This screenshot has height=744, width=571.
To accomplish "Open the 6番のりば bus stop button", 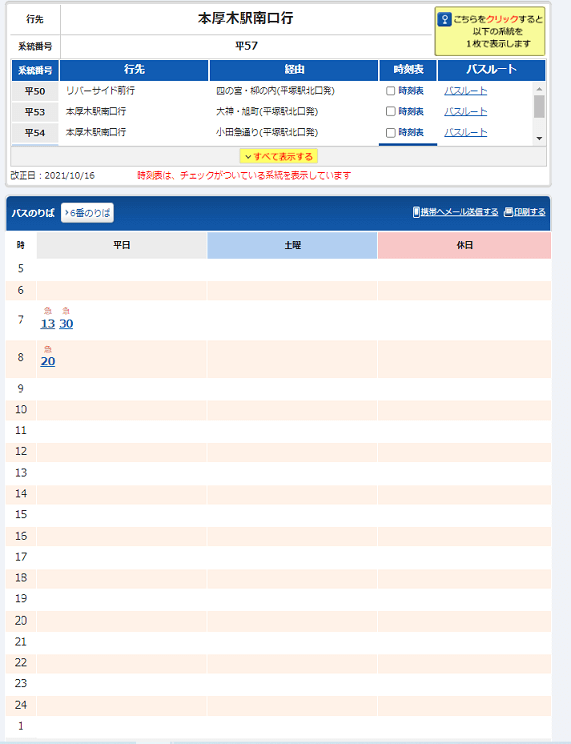I will coord(87,213).
